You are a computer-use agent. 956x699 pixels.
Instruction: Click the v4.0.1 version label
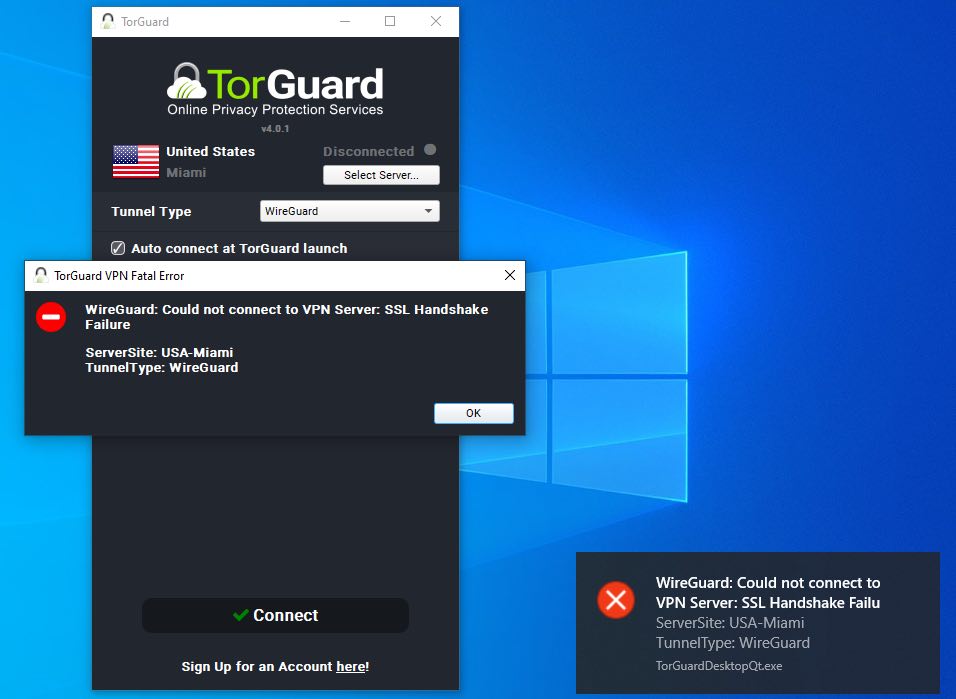click(x=275, y=129)
